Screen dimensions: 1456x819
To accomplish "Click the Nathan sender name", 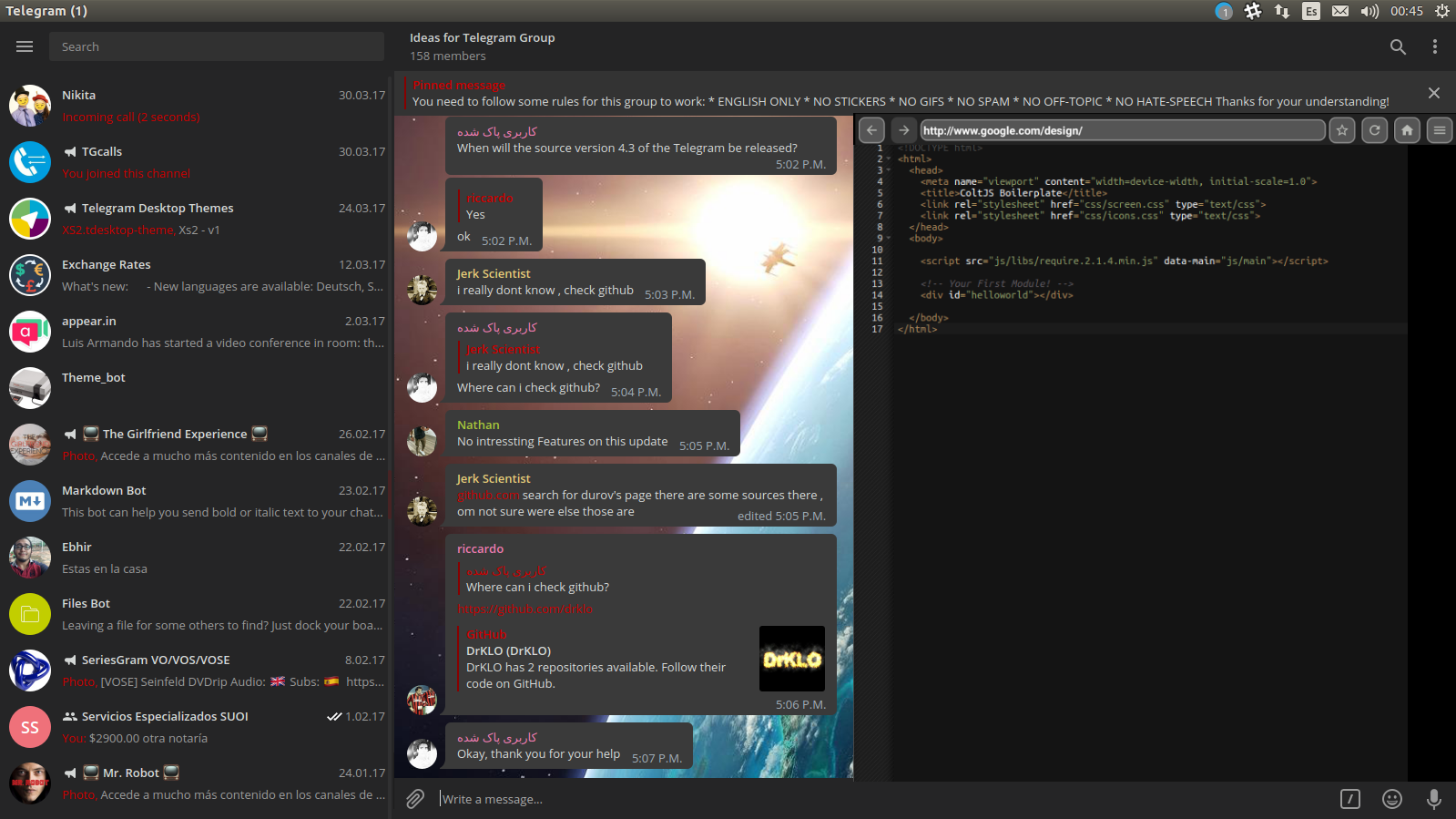I will (x=478, y=425).
